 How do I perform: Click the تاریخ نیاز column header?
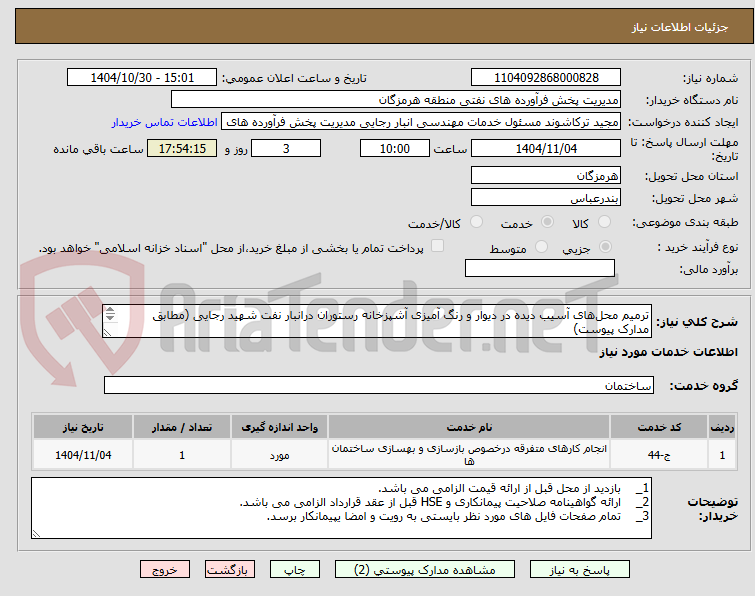click(83, 428)
